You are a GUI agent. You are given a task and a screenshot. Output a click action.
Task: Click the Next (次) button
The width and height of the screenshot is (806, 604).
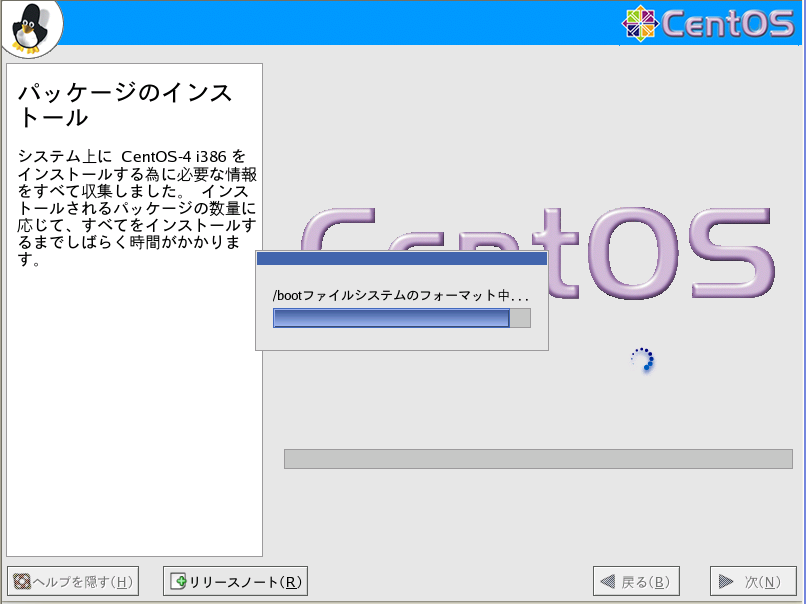point(753,581)
